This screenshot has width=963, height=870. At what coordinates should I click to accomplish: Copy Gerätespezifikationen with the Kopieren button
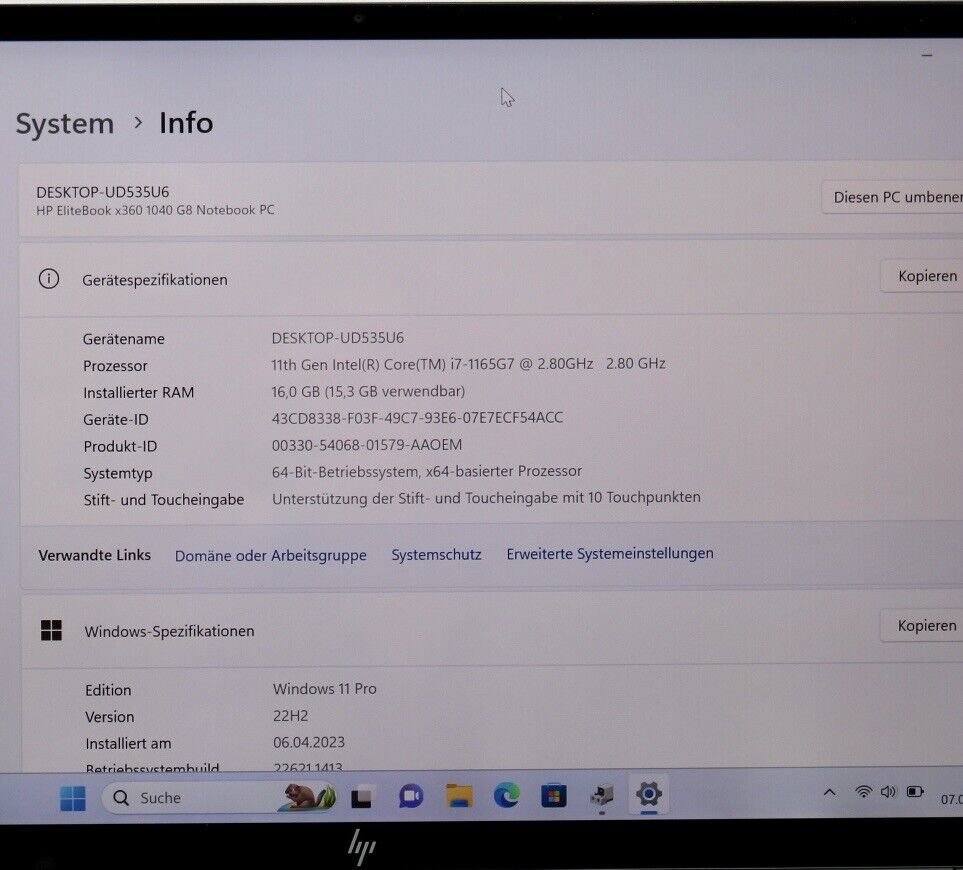927,275
